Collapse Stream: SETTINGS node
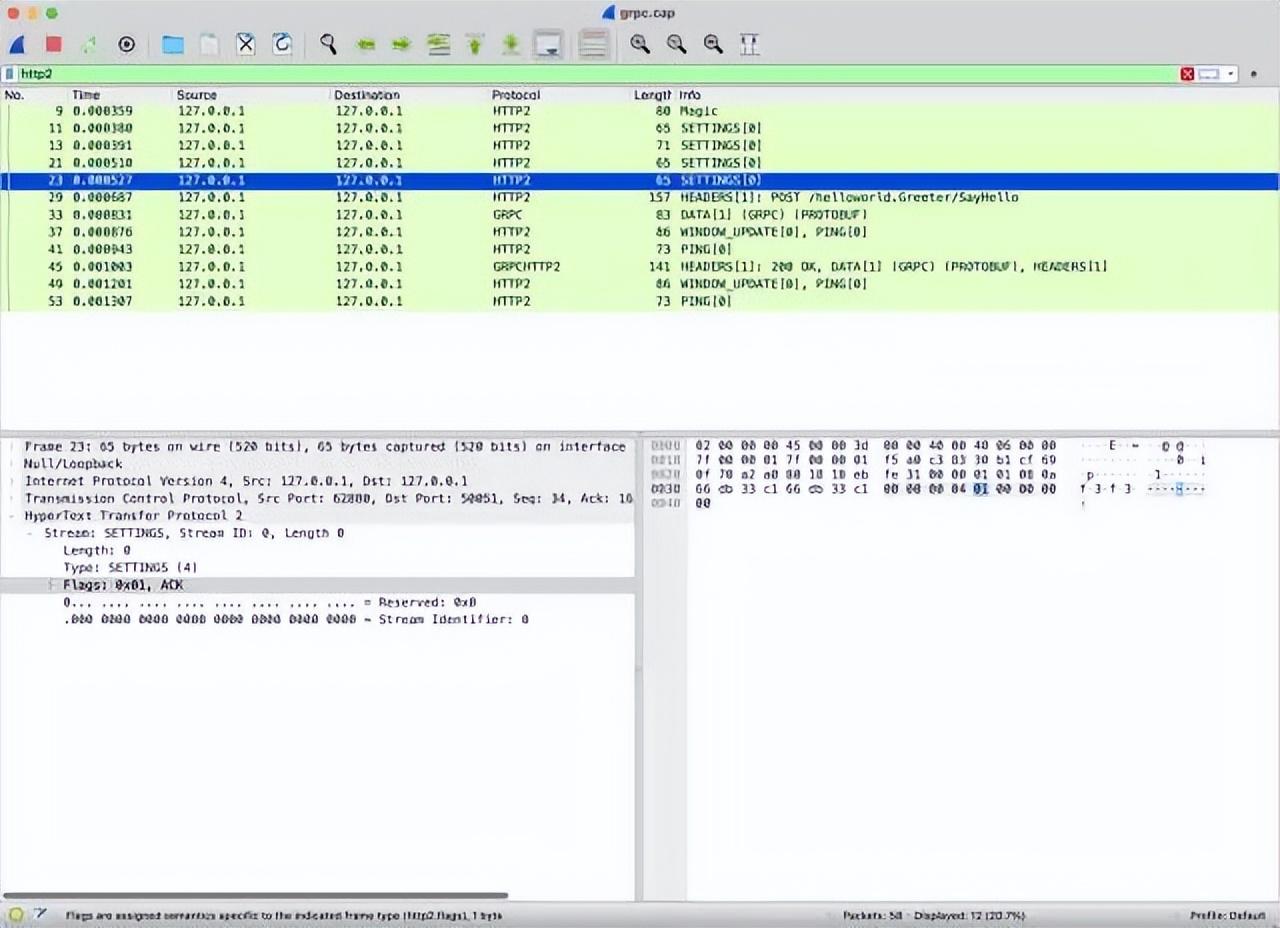Viewport: 1280px width, 928px height. coord(32,533)
